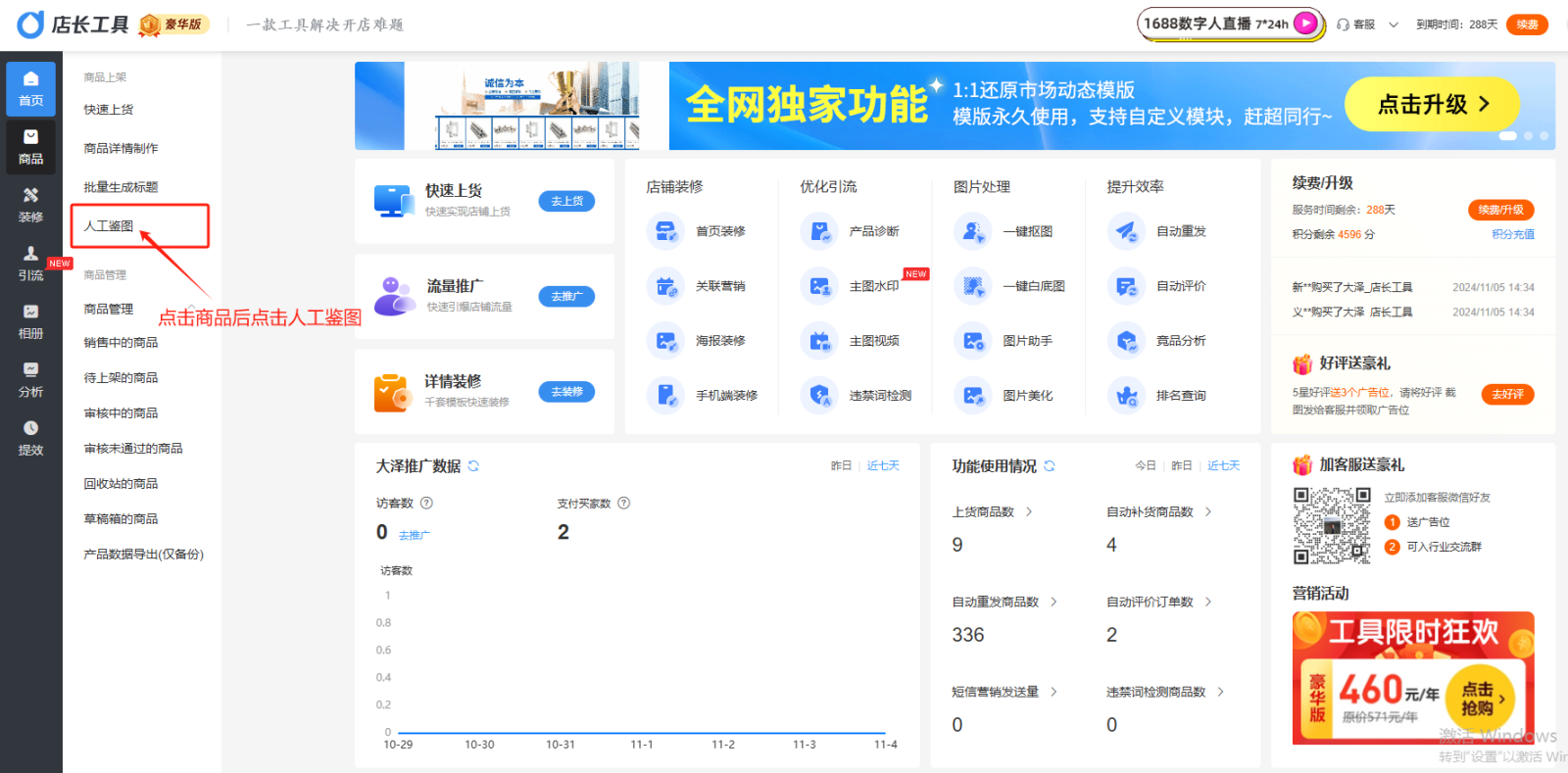The width and height of the screenshot is (1568, 773).
Task: Open 图片助手 tool
Action: point(1004,341)
